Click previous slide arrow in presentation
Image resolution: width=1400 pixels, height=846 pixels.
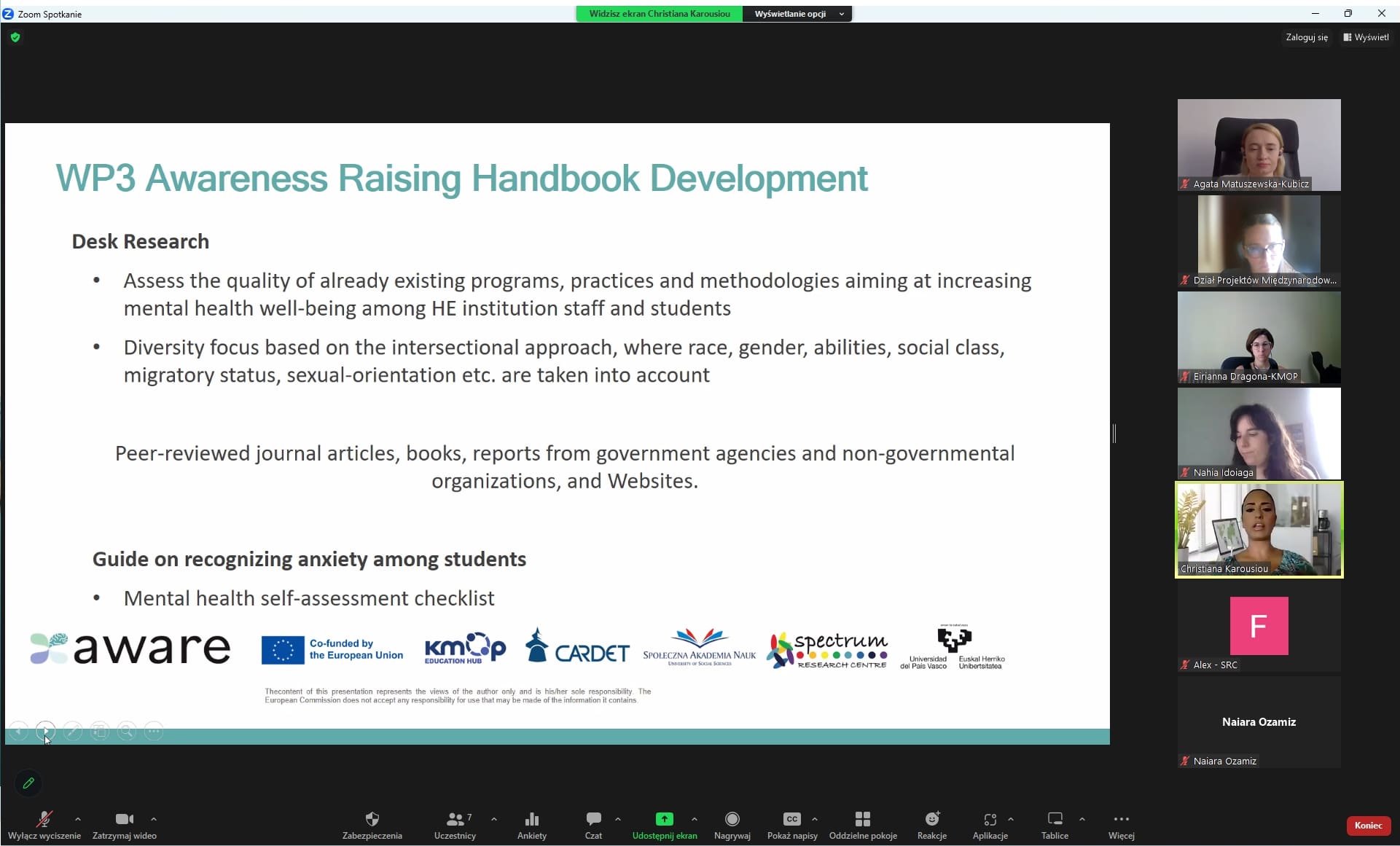click(18, 731)
